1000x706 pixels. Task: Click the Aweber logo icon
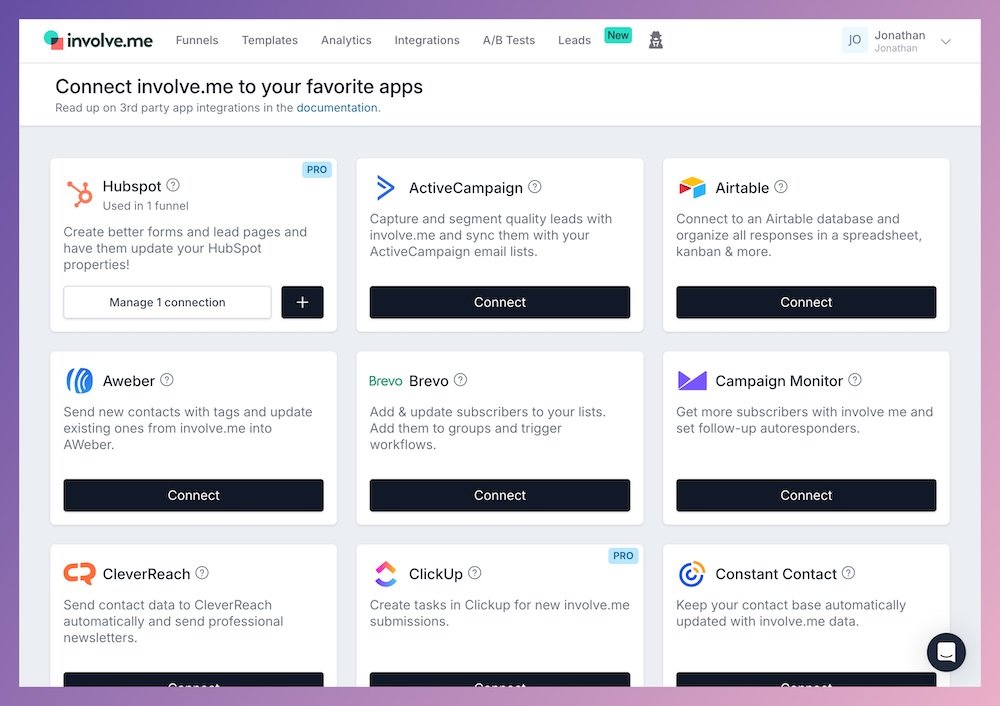[78, 380]
